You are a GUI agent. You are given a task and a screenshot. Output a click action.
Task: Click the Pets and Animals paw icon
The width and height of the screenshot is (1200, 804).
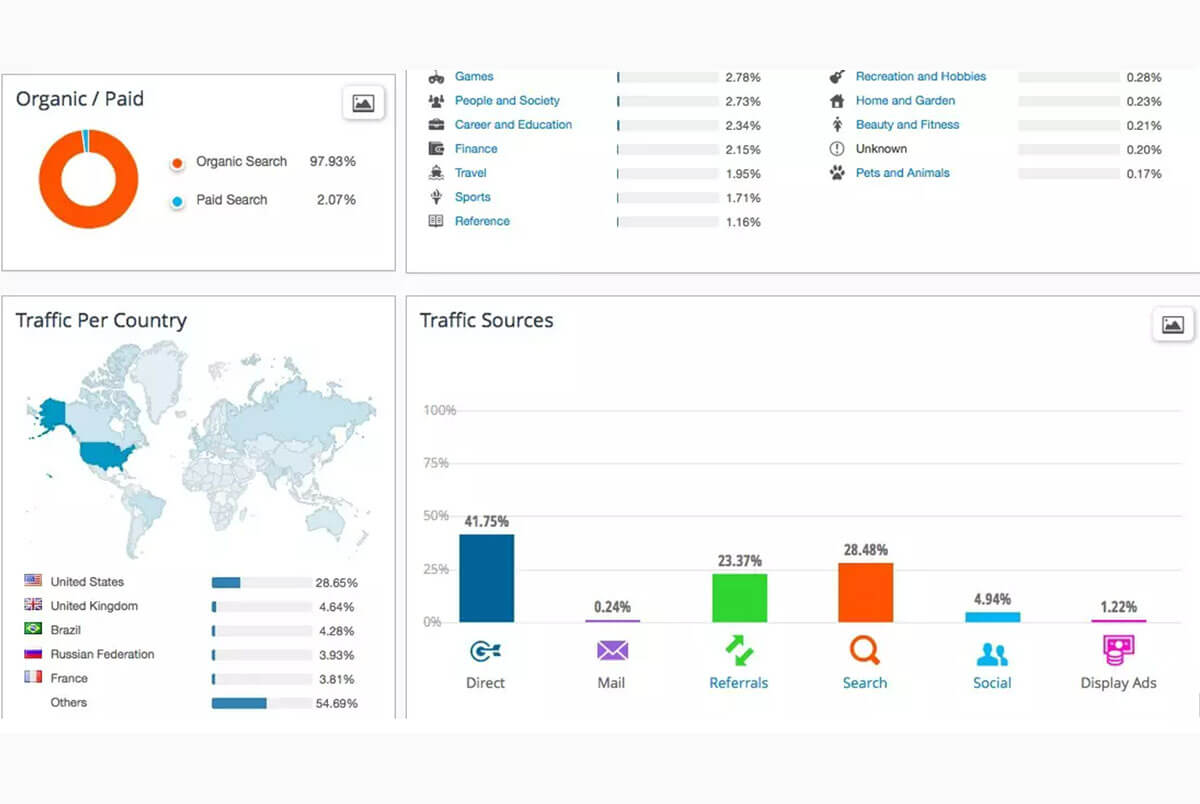click(x=838, y=173)
